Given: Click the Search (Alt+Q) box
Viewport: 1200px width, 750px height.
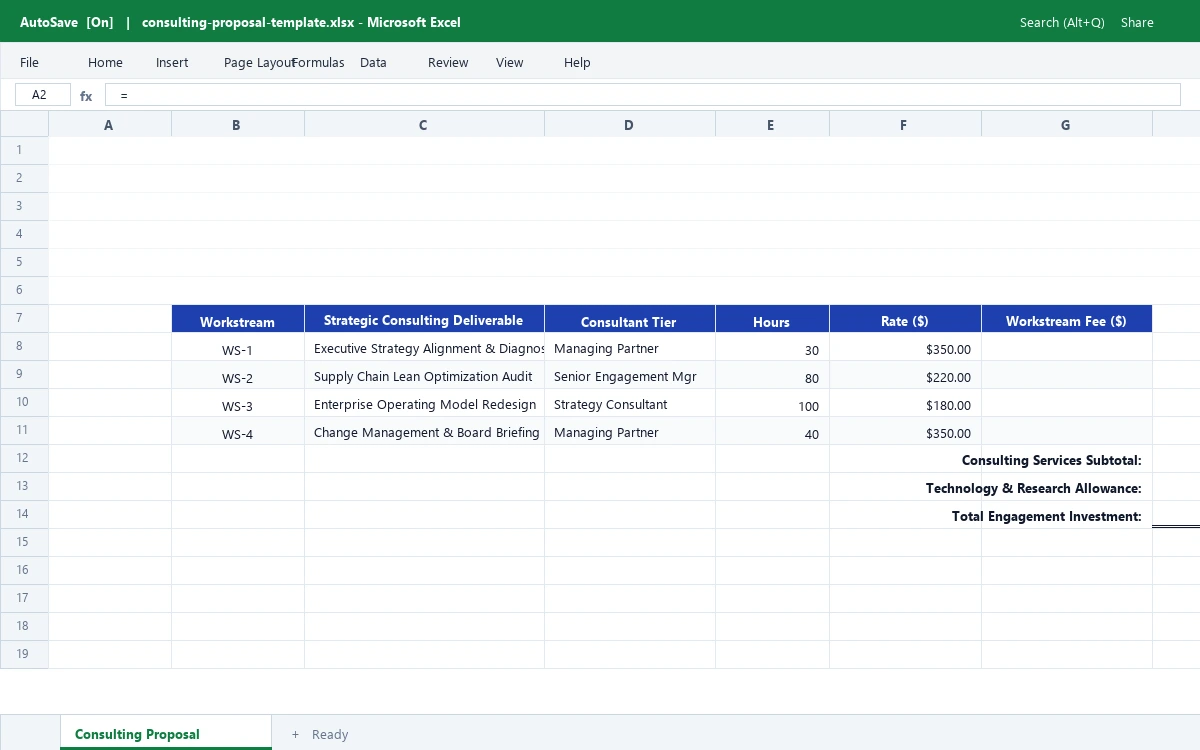Looking at the screenshot, I should point(1062,22).
